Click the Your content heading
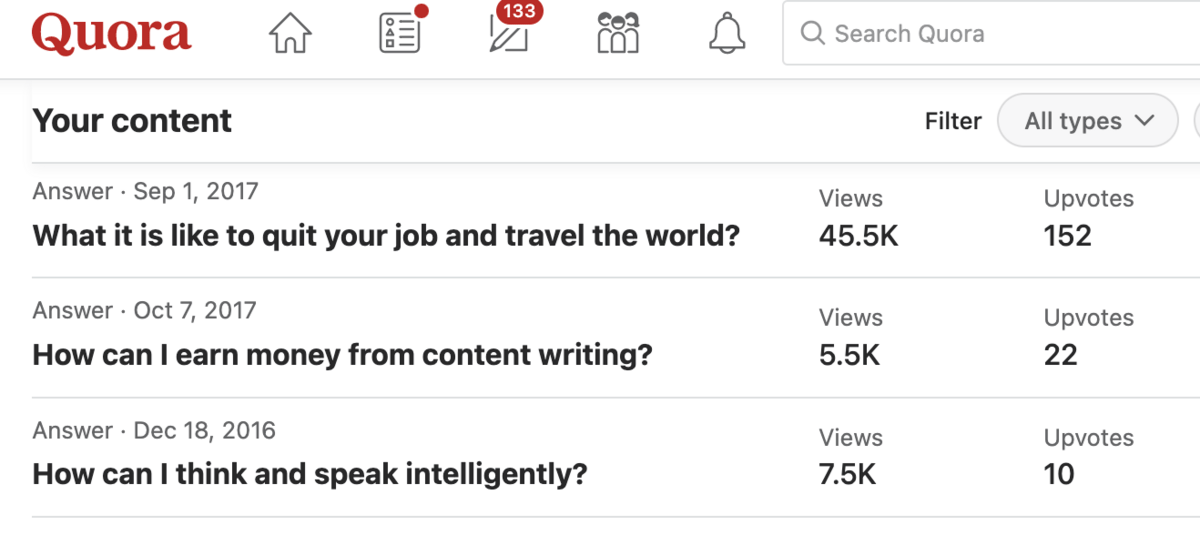Screen dimensions: 1200x535 [132, 121]
